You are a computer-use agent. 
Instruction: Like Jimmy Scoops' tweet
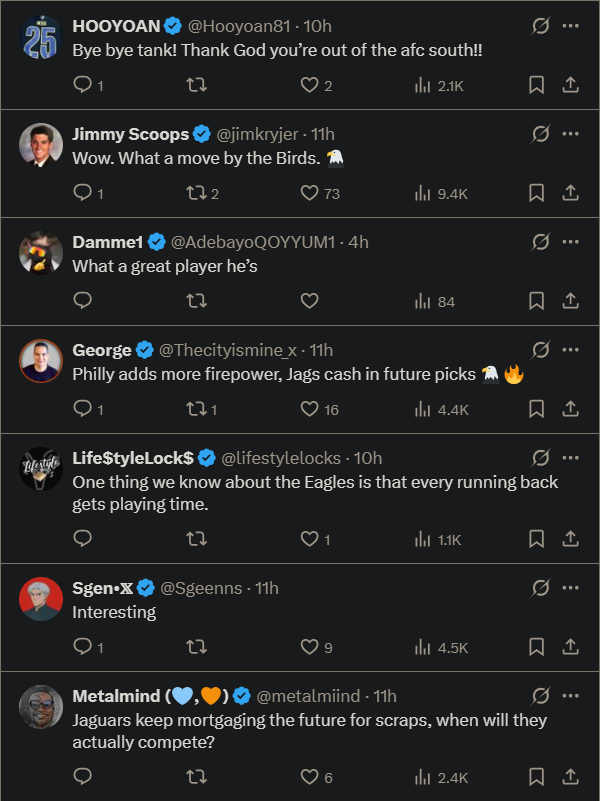(310, 193)
